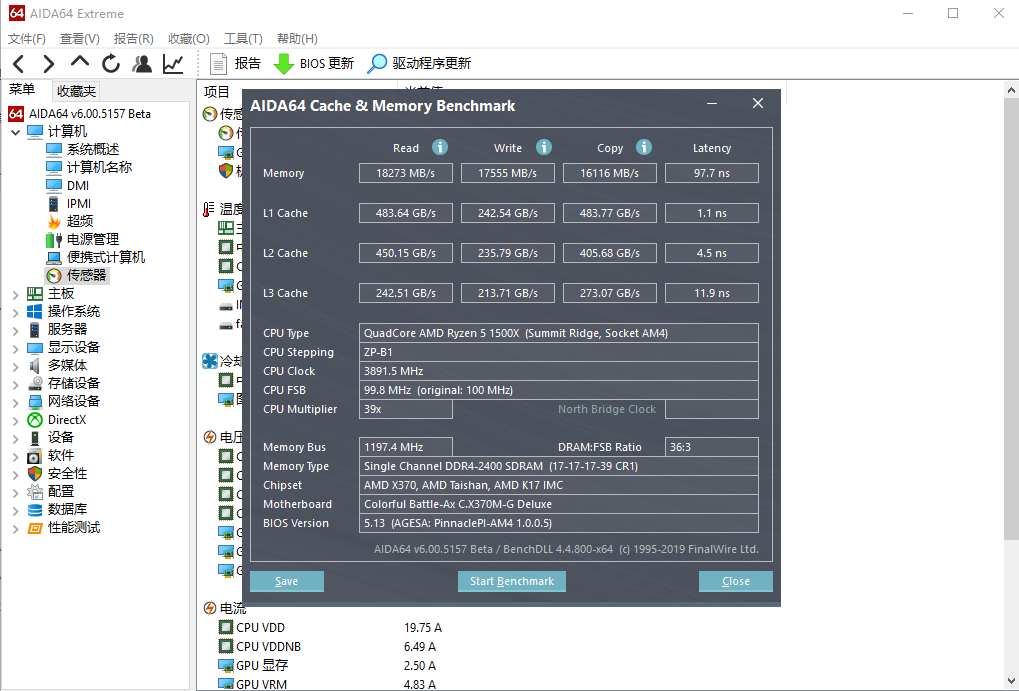Screen dimensions: 1019x691
Task: Open 报告(R) menu
Action: point(133,39)
